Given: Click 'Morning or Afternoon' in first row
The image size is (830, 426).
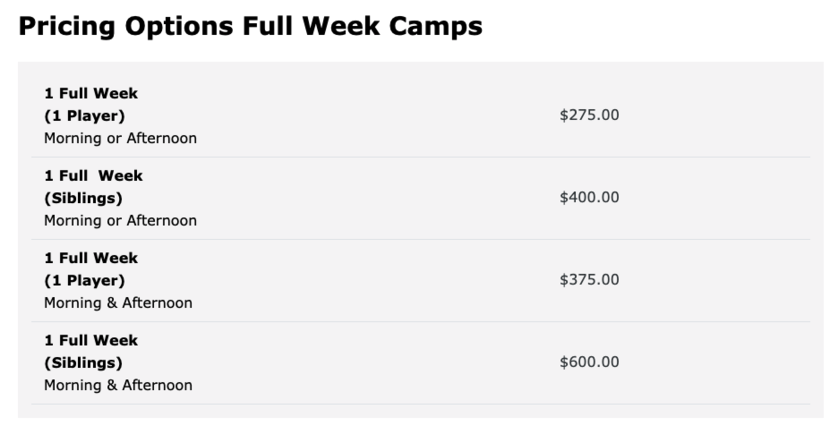Looking at the screenshot, I should (121, 138).
